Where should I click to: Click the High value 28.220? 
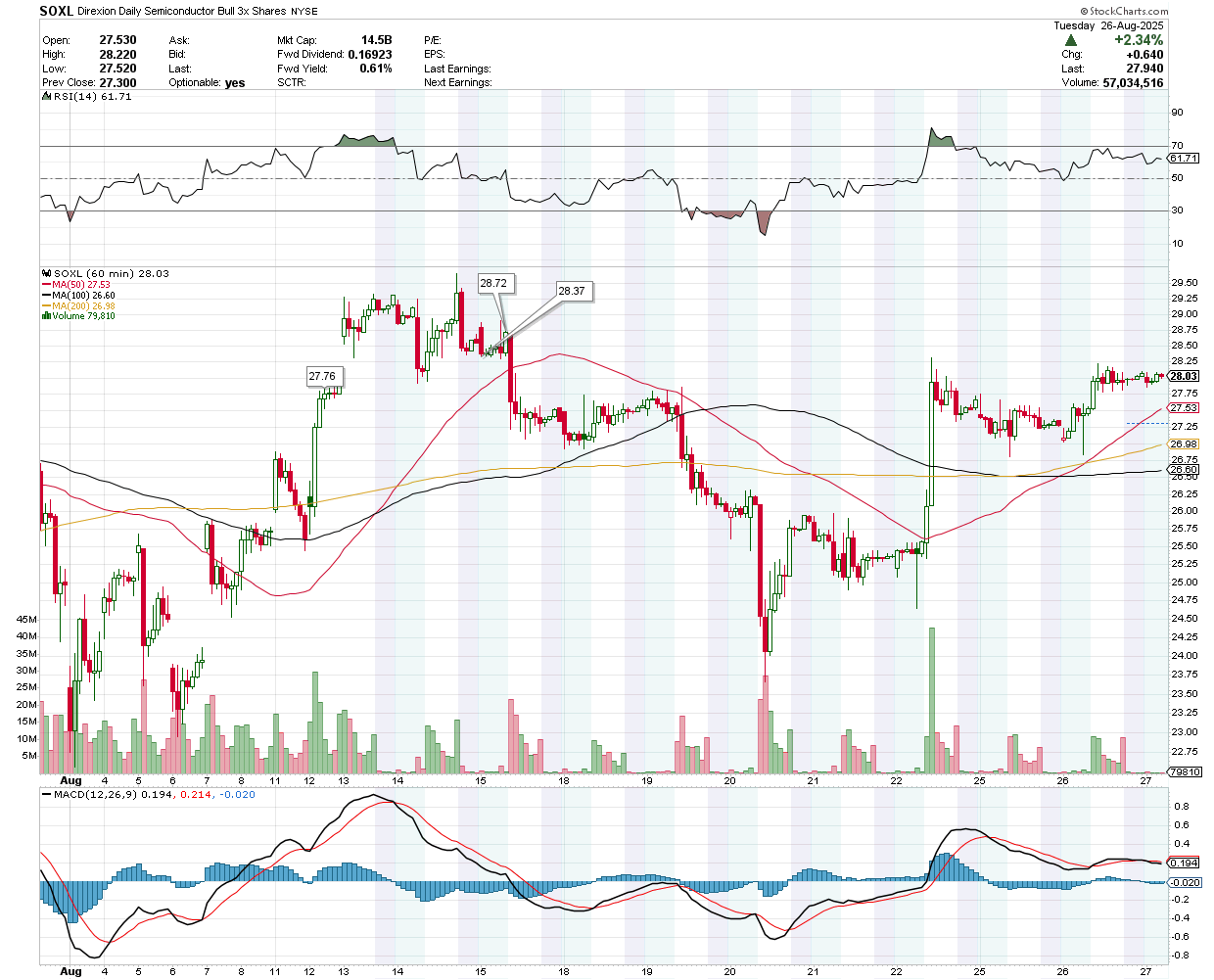(x=117, y=55)
